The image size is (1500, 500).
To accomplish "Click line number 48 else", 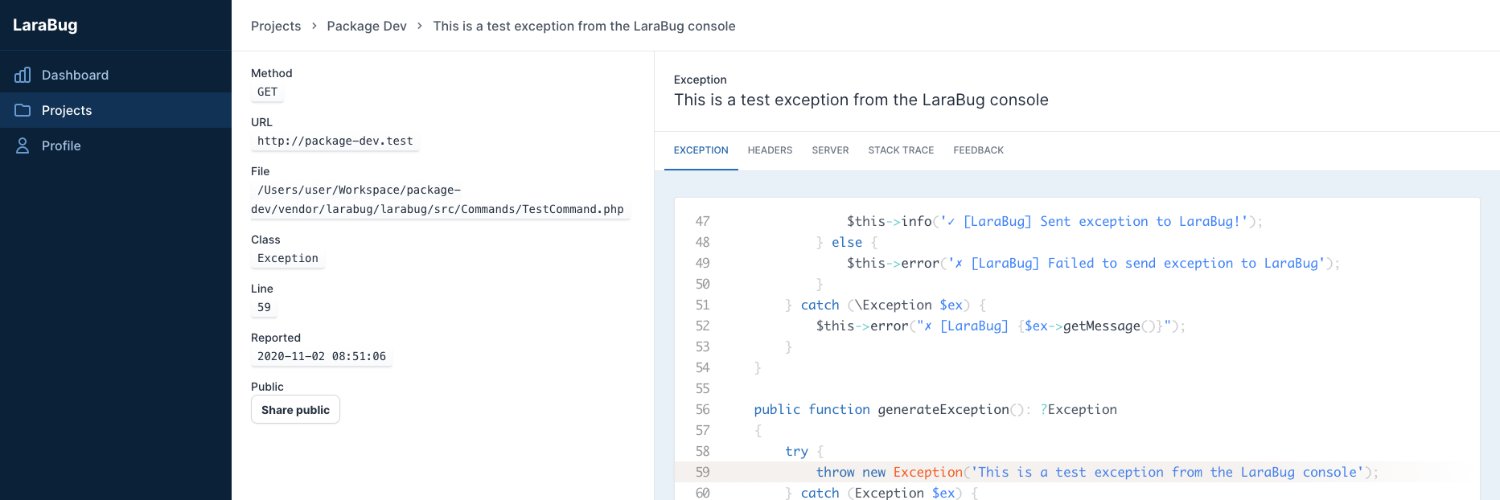I will pyautogui.click(x=701, y=242).
